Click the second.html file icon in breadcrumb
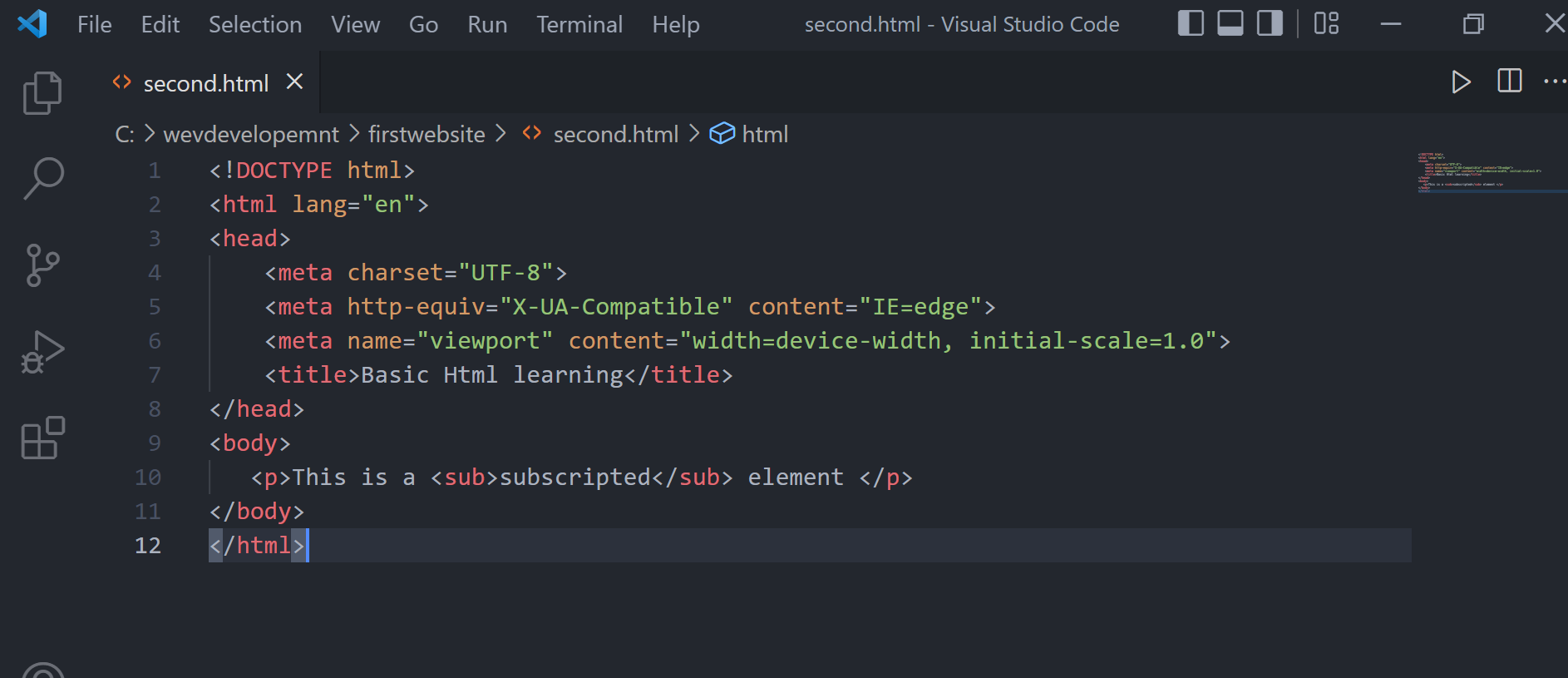The height and width of the screenshot is (678, 1568). coord(532,133)
